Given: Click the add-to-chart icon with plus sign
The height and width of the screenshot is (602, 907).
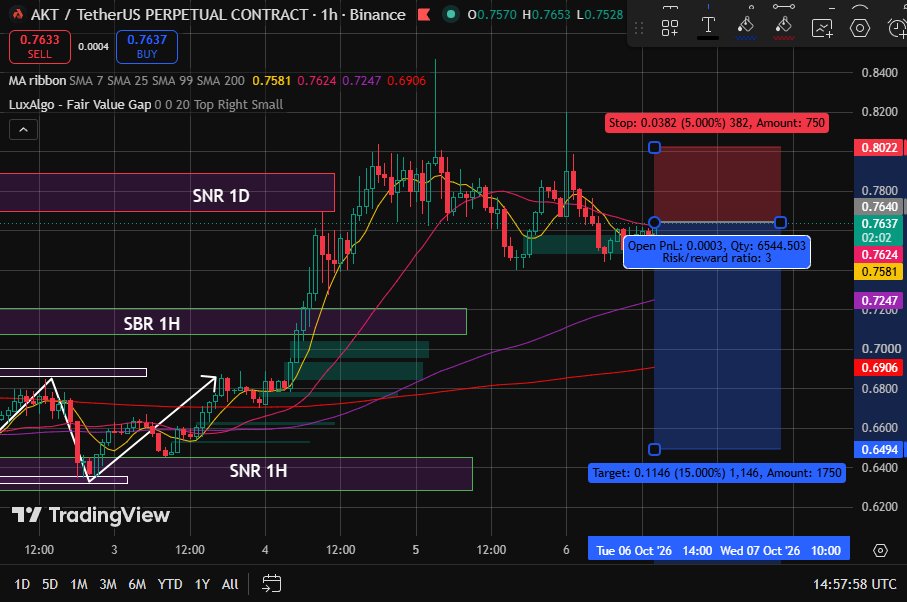Looking at the screenshot, I should coord(822,27).
